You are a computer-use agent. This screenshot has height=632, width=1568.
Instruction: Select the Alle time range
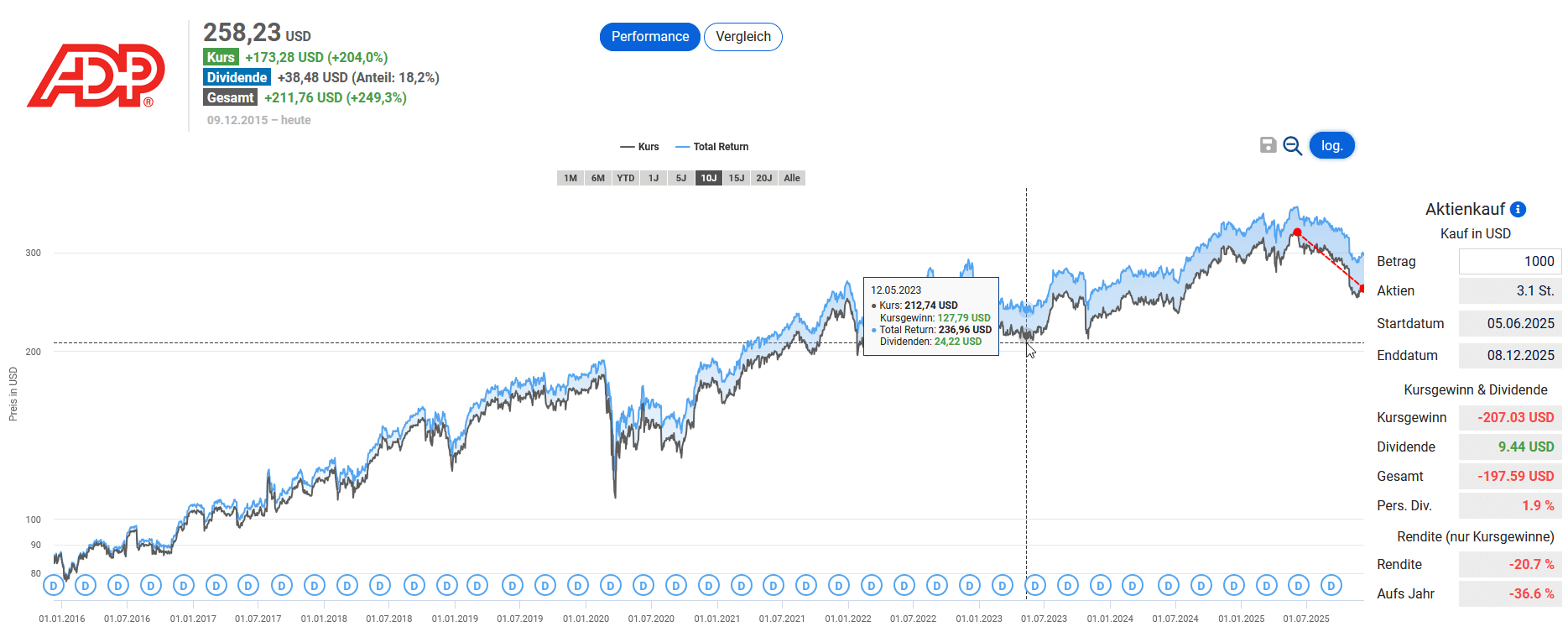tap(792, 178)
